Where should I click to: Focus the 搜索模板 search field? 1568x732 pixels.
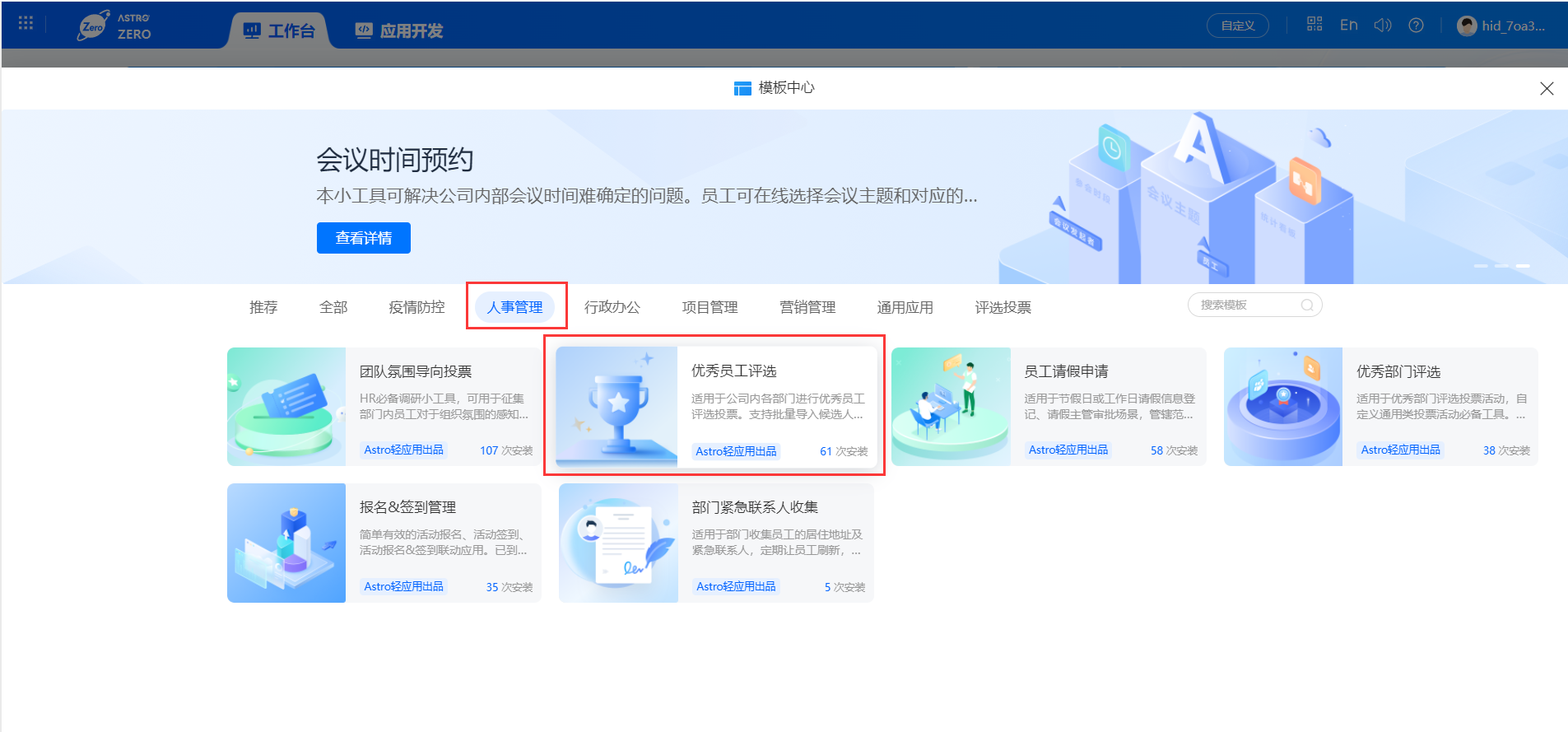click(x=1254, y=305)
